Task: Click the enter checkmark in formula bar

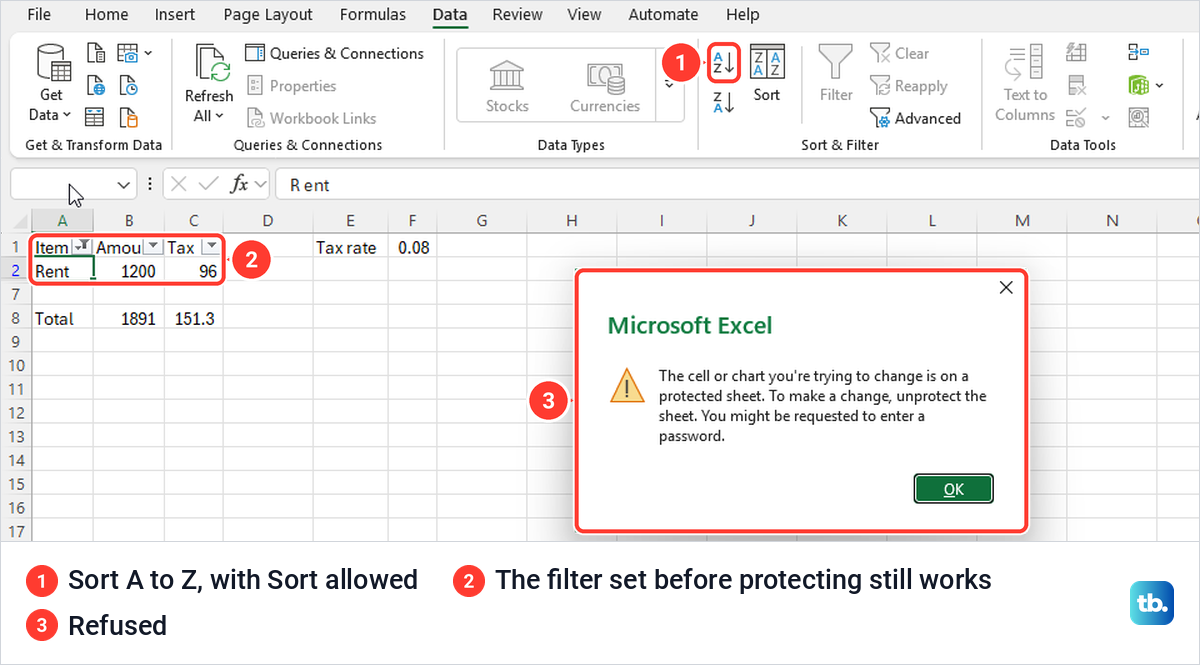Action: click(x=209, y=184)
